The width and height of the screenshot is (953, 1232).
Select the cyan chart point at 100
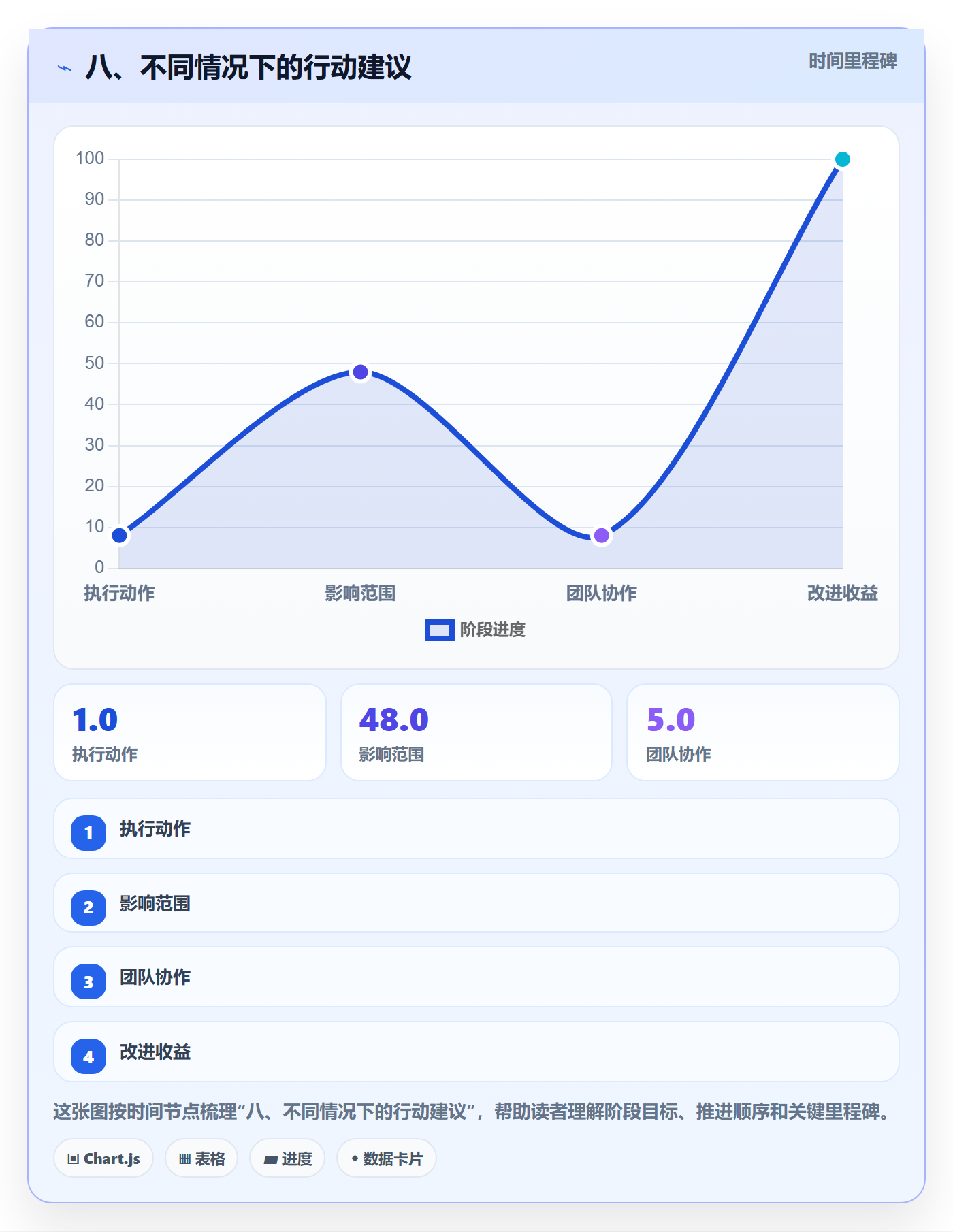[x=843, y=159]
